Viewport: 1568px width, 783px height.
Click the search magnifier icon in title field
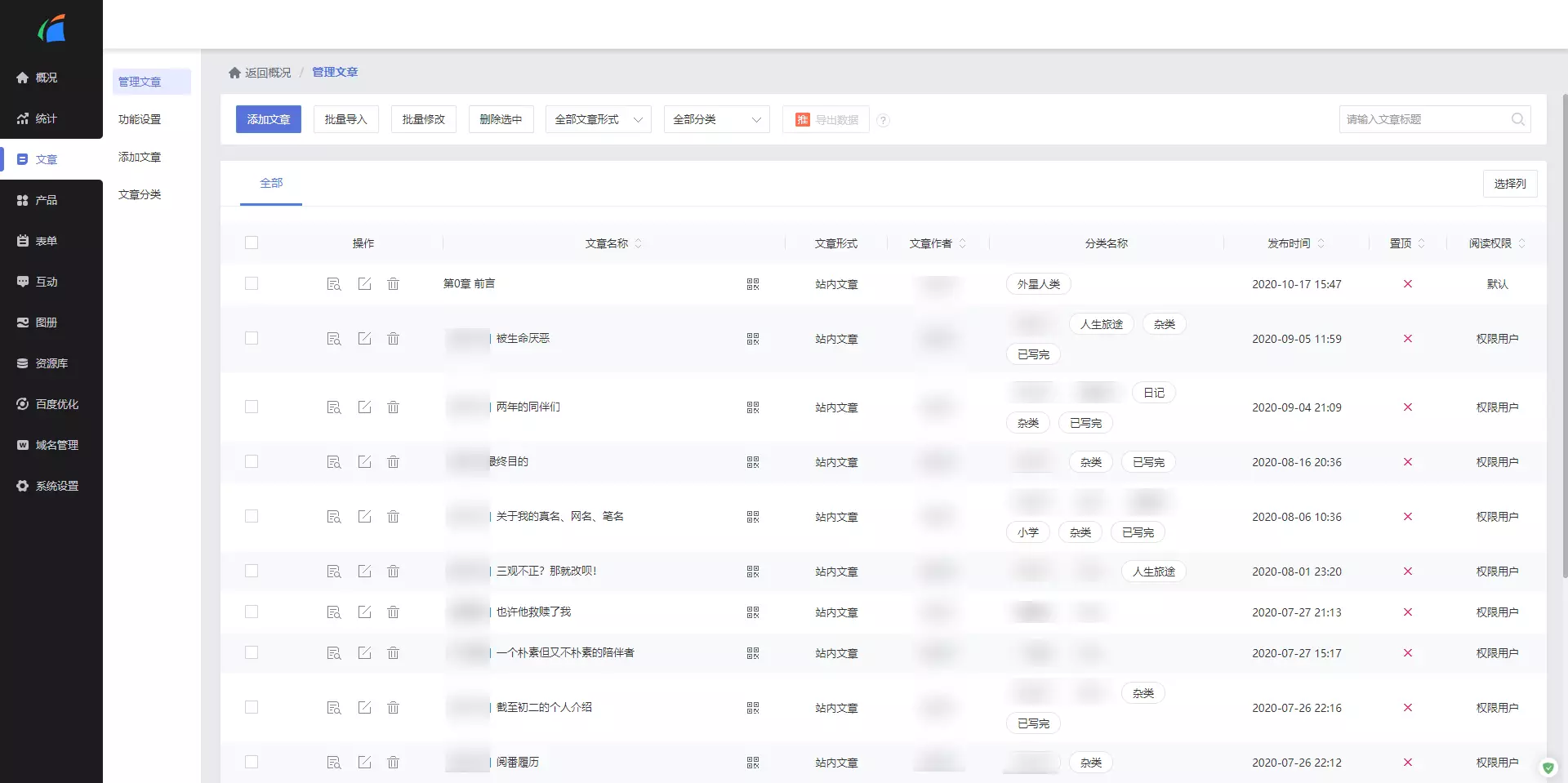click(x=1517, y=119)
